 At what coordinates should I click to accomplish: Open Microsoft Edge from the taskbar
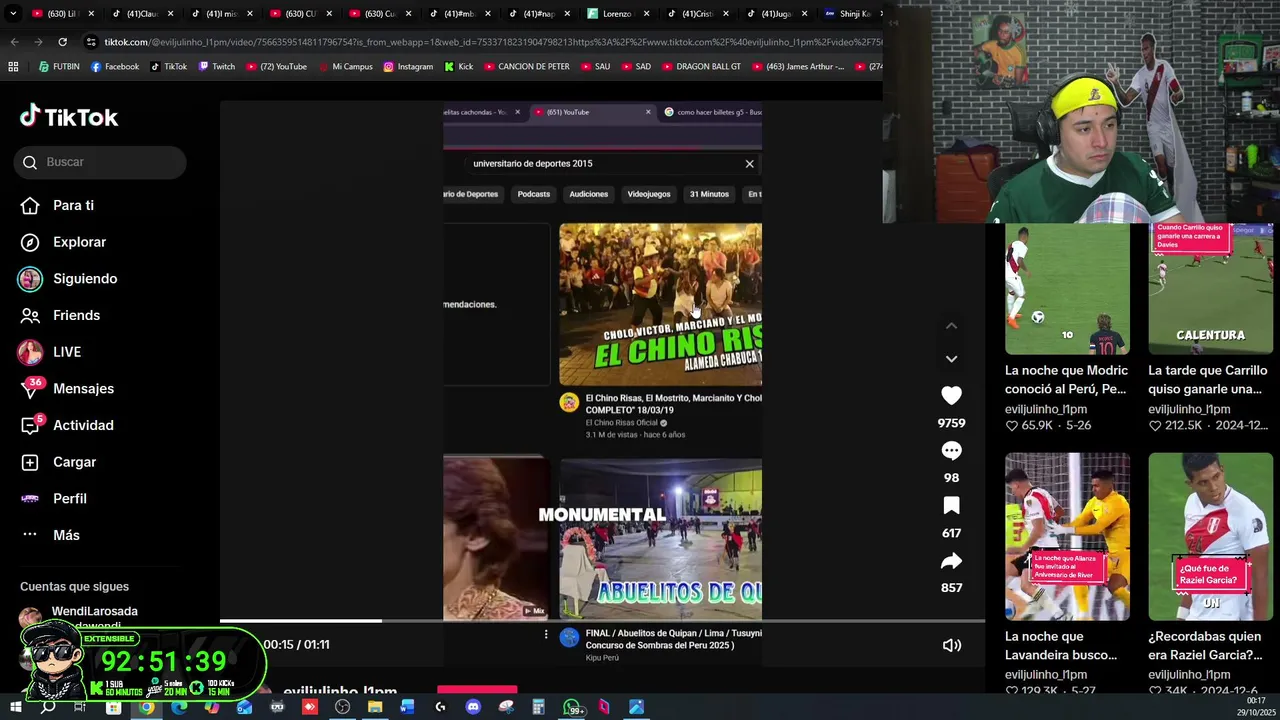coord(179,707)
